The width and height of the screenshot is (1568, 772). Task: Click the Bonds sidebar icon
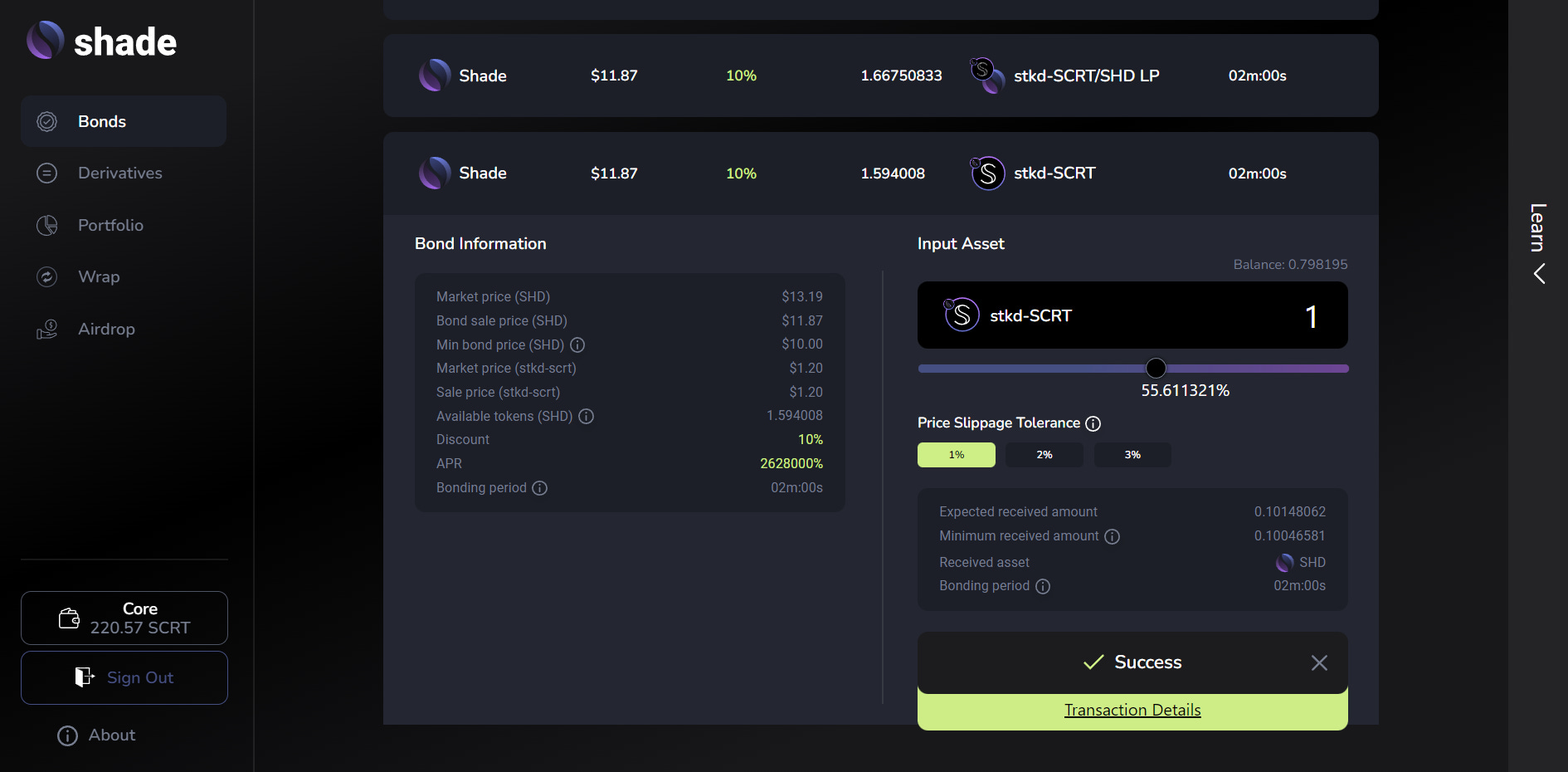[47, 121]
